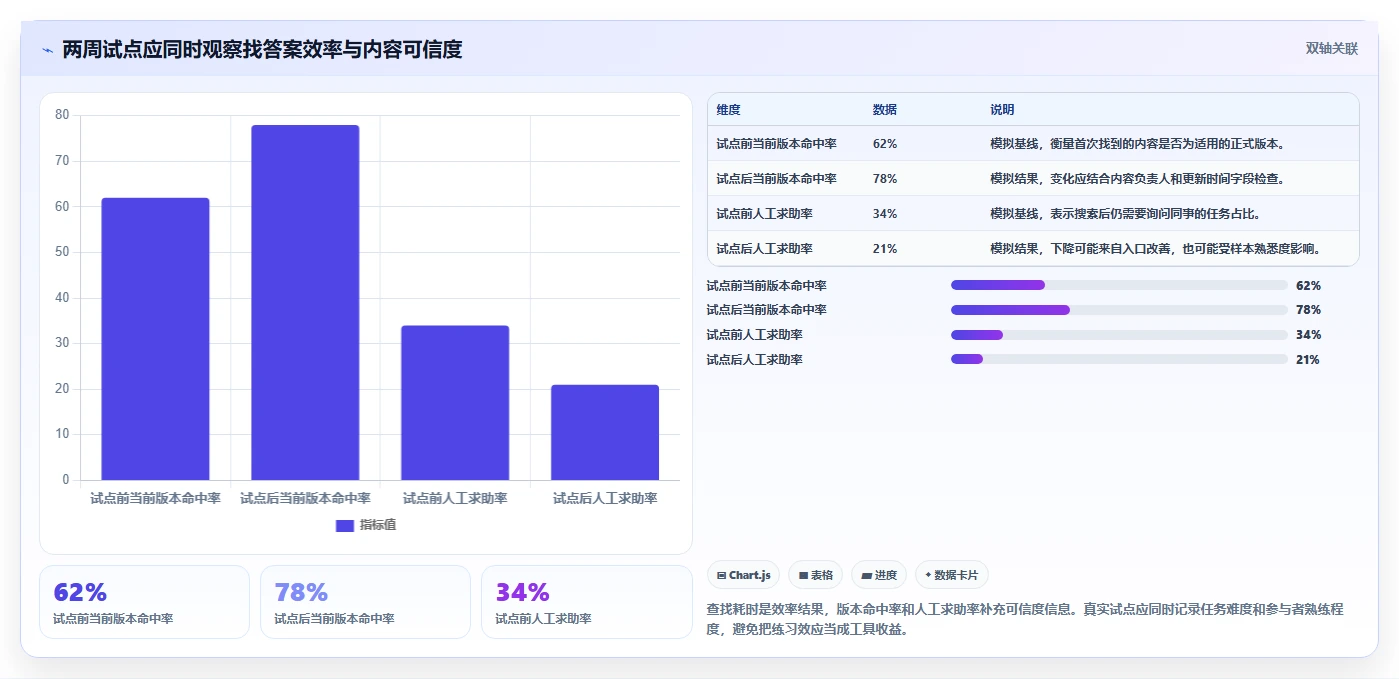Image resolution: width=1399 pixels, height=679 pixels.
Task: Click description starting 模拟结果,下降可能
Action: point(1155,249)
